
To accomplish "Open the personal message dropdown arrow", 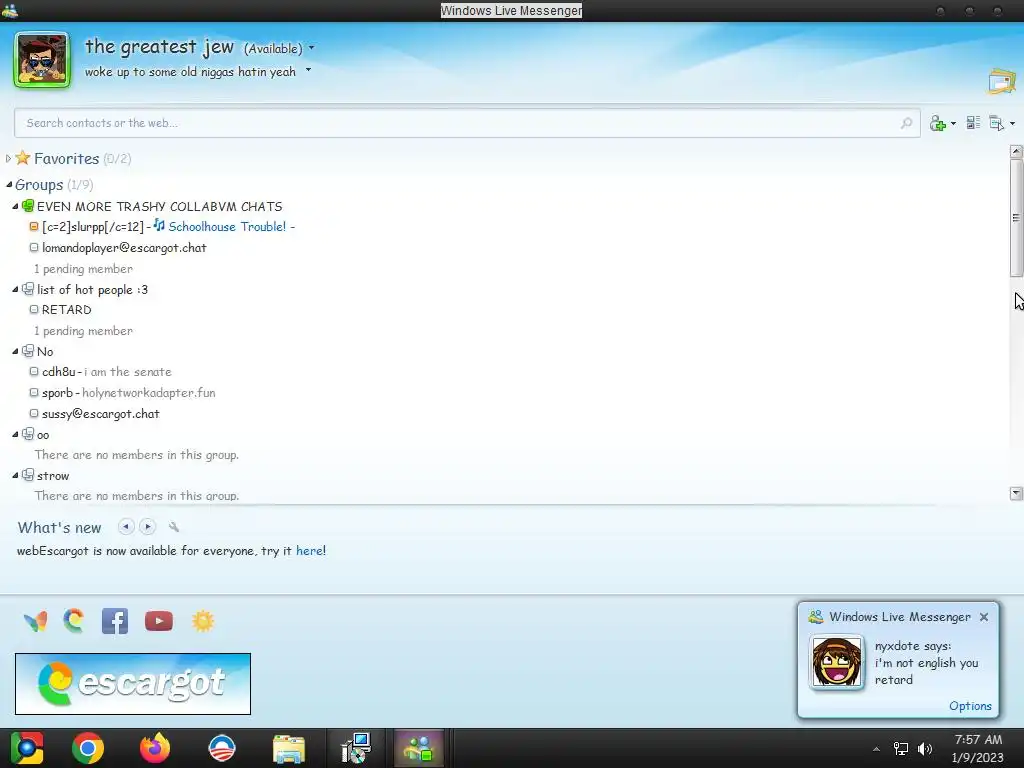I will (308, 71).
